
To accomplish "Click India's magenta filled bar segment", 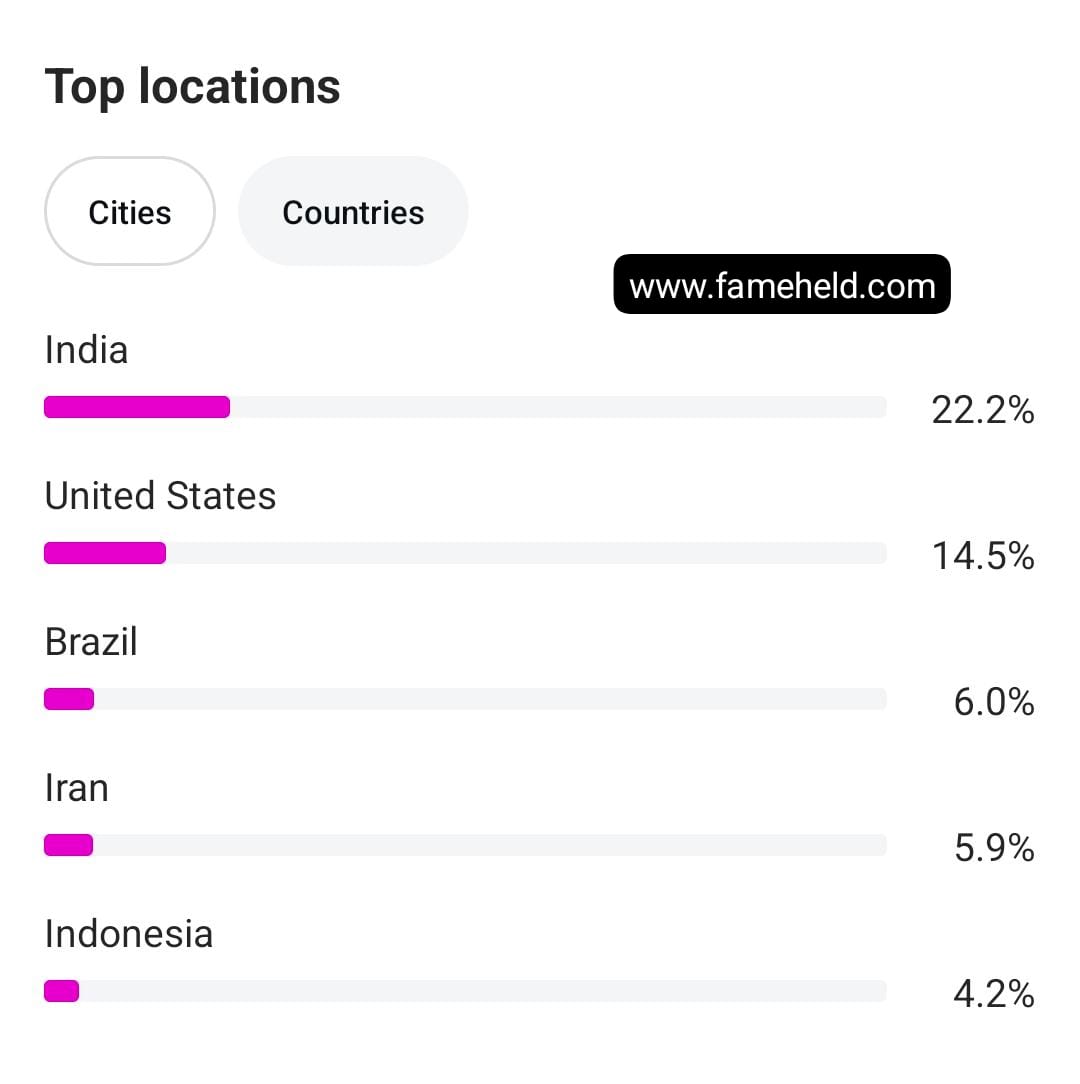I will (137, 407).
